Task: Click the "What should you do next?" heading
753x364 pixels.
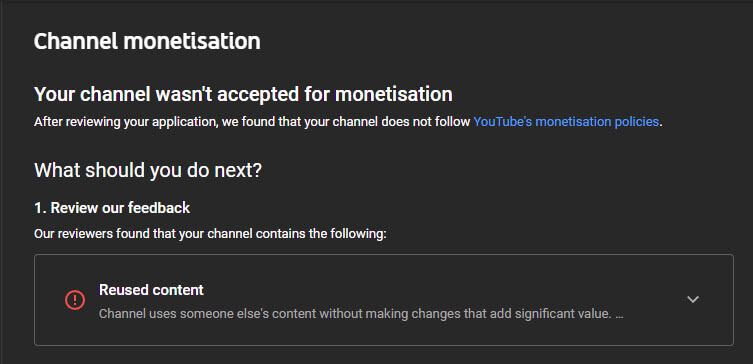Action: pos(148,170)
